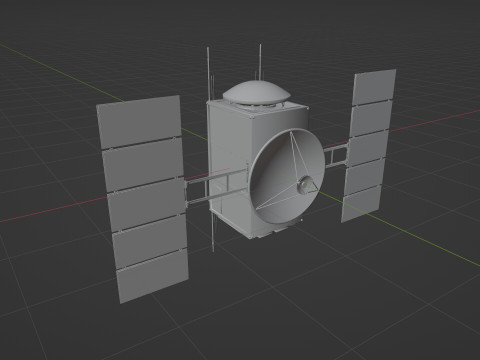The height and width of the screenshot is (360, 480).
Task: Select the bottom segment of right solar panel
Action: pyautogui.click(x=362, y=203)
